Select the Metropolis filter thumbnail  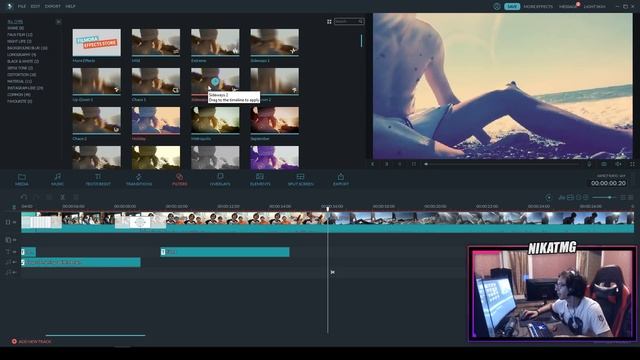click(215, 120)
